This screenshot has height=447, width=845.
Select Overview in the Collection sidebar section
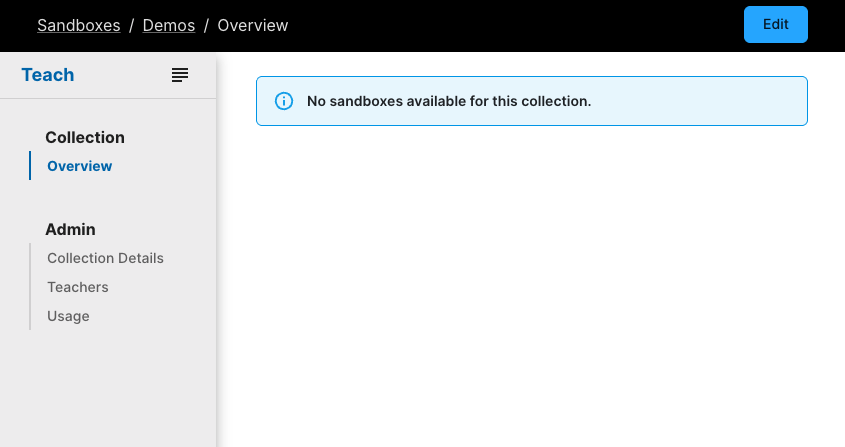click(80, 166)
